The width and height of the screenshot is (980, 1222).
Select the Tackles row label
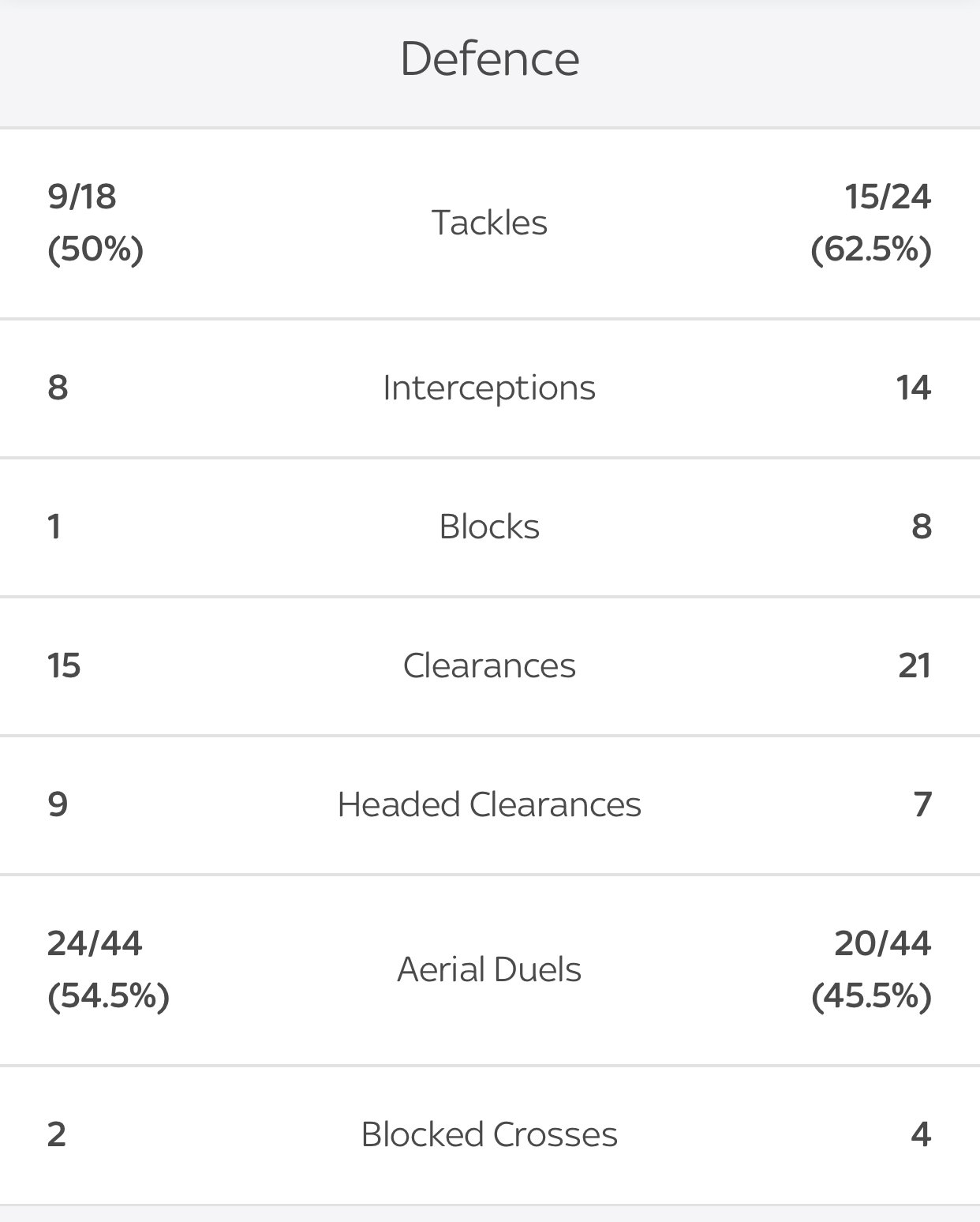[489, 223]
